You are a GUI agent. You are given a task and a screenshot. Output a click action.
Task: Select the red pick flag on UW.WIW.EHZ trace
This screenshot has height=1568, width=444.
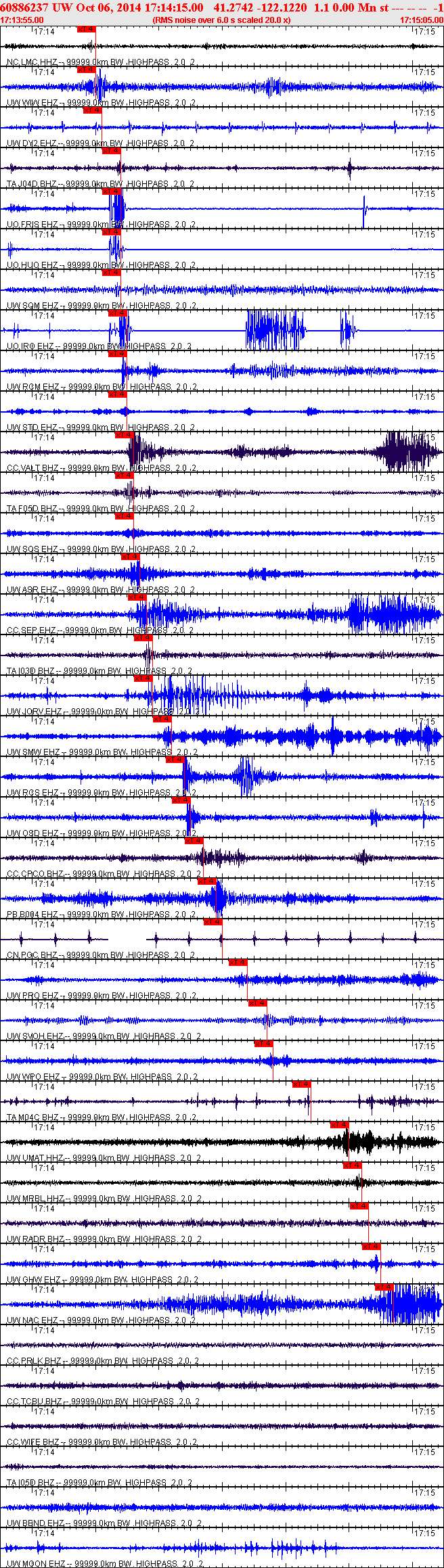coord(87,70)
